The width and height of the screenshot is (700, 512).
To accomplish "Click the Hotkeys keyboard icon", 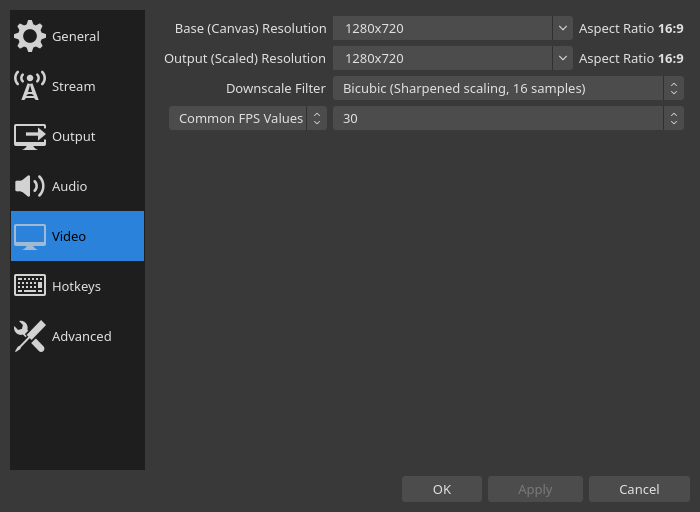I will pyautogui.click(x=30, y=286).
